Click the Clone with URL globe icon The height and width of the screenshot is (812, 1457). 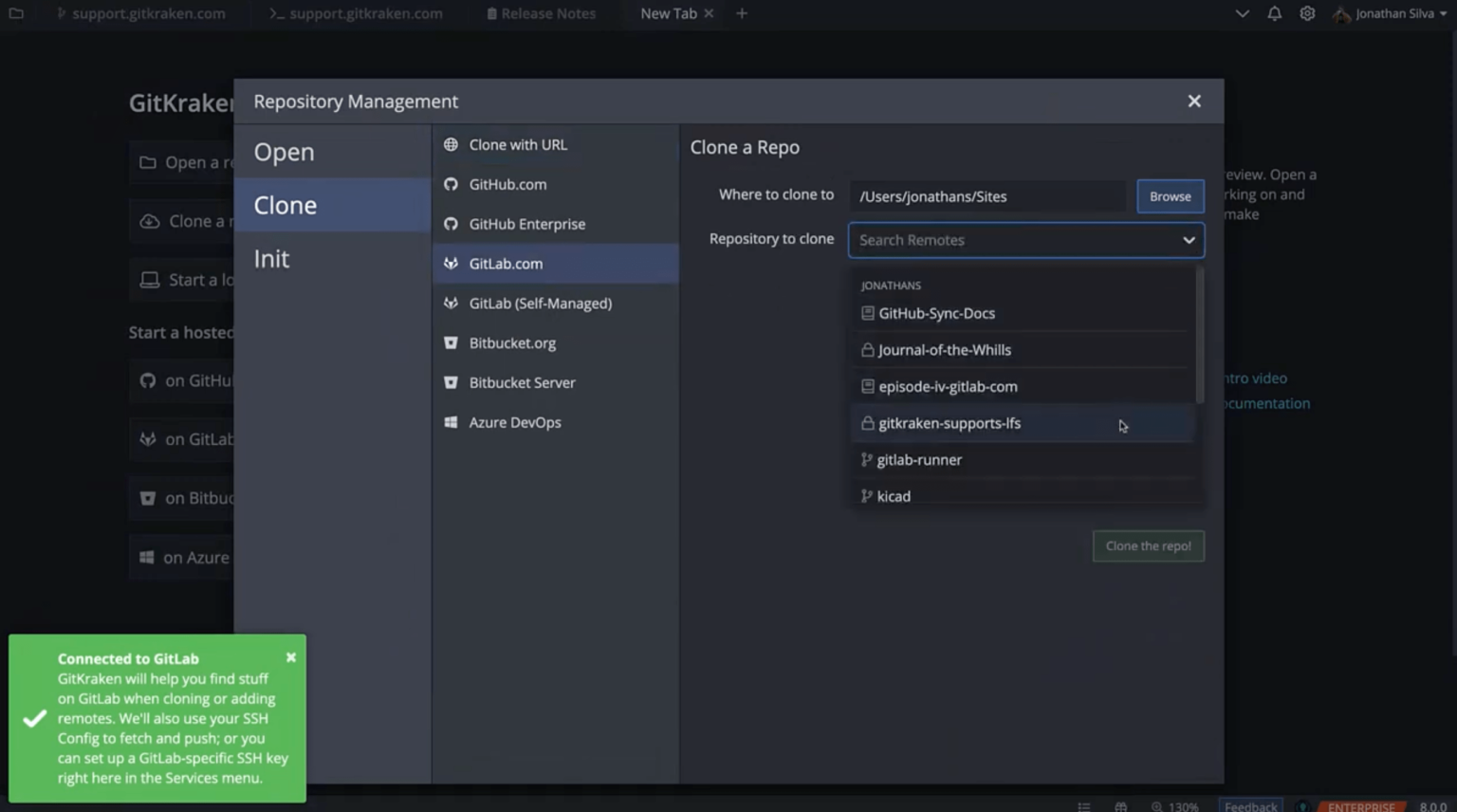pos(451,144)
